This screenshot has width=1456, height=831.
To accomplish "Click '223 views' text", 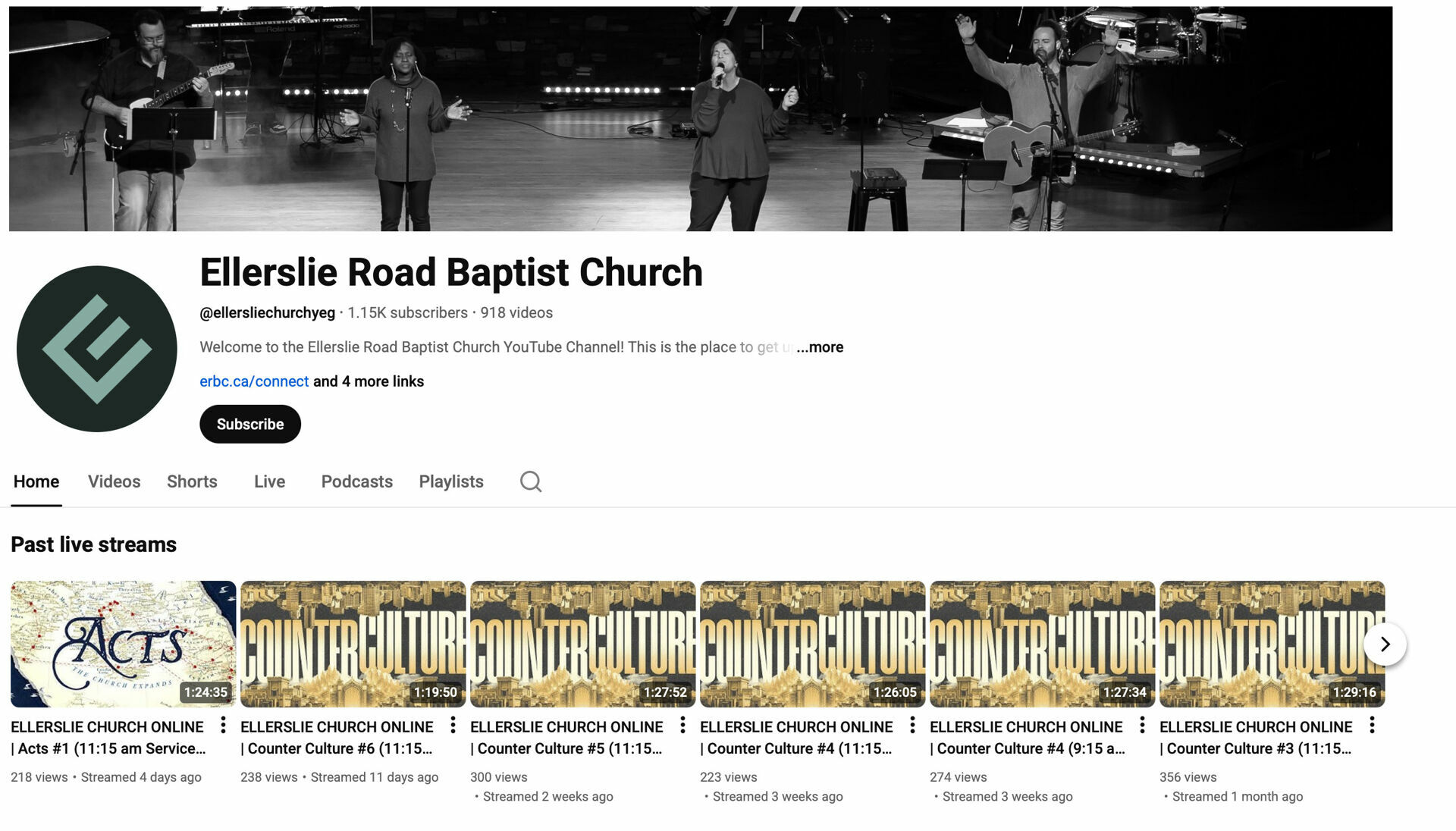I will (x=728, y=777).
